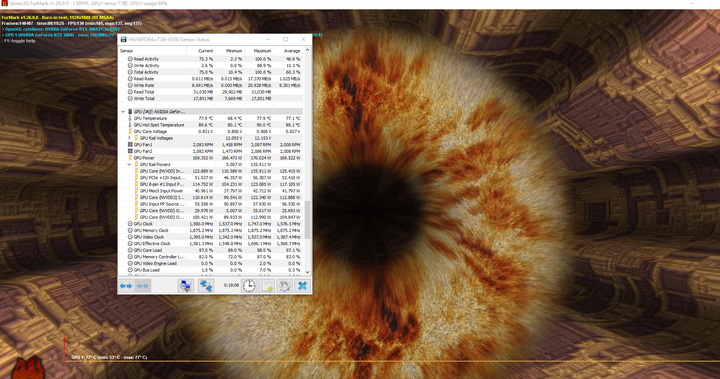Viewport: 720px width, 379px height.
Task: Select the GPU Input PP Source row
Action: pos(211,204)
